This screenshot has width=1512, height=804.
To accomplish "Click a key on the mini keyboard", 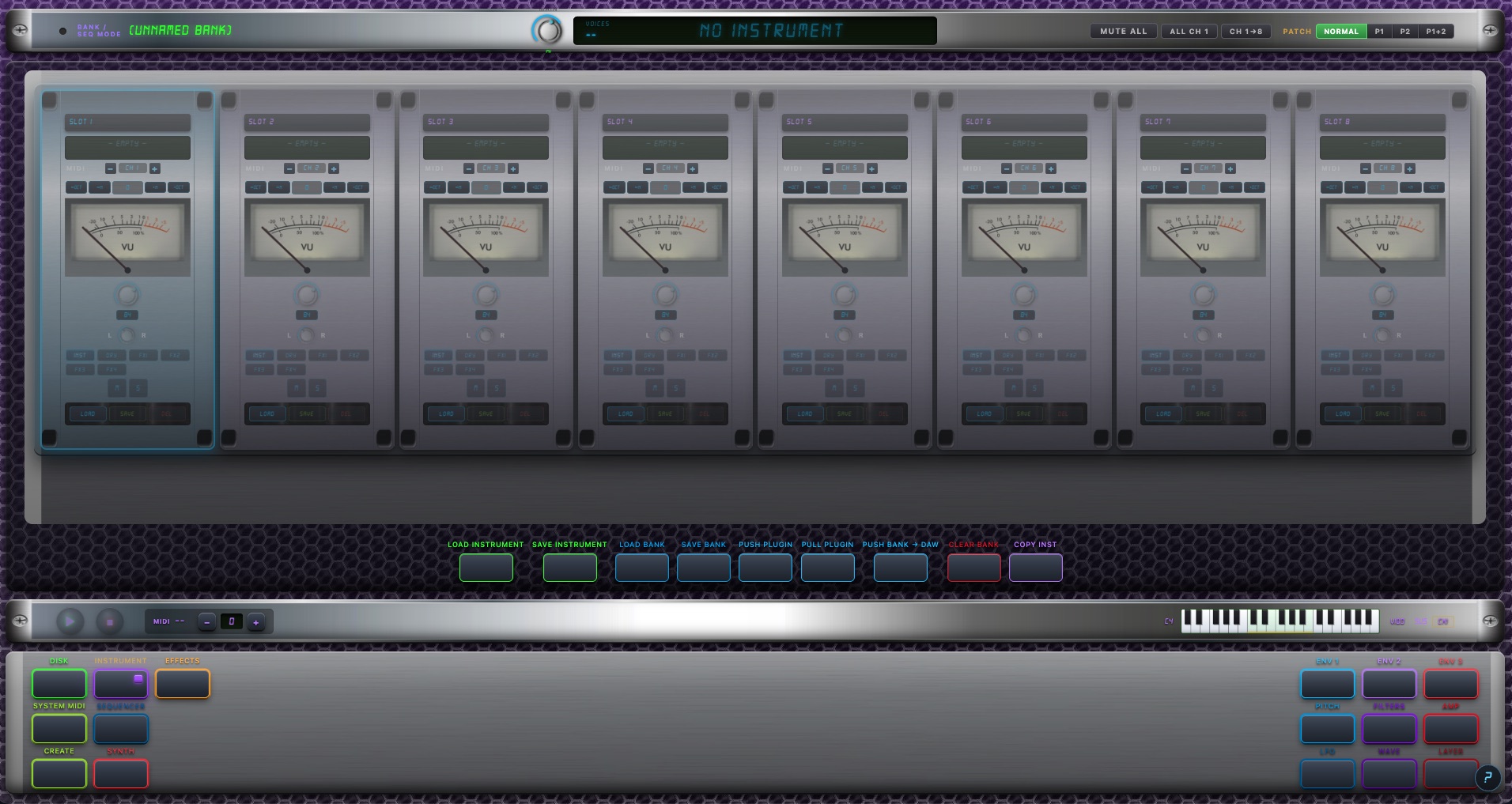I will tap(1280, 621).
